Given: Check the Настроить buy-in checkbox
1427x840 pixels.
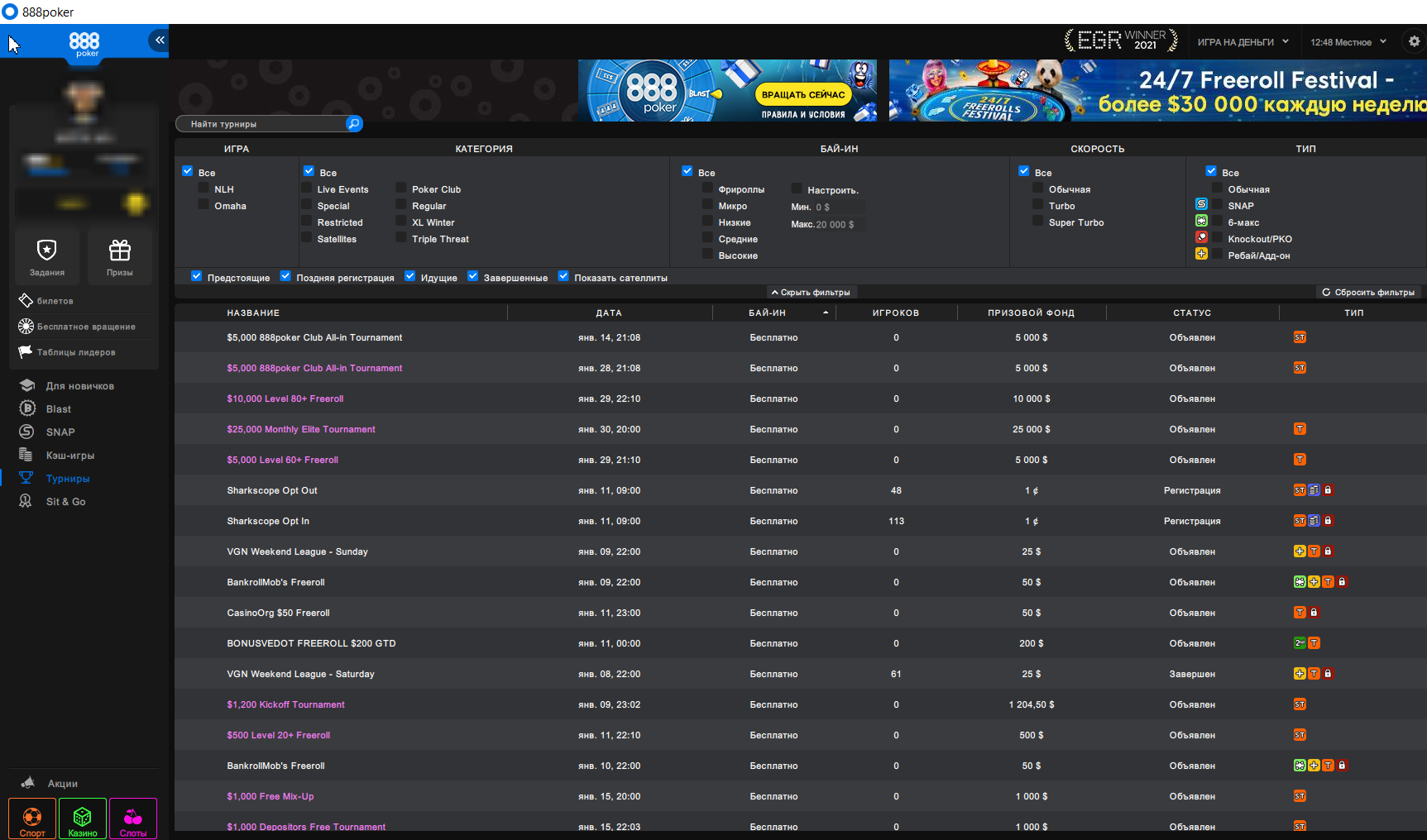Looking at the screenshot, I should point(797,189).
